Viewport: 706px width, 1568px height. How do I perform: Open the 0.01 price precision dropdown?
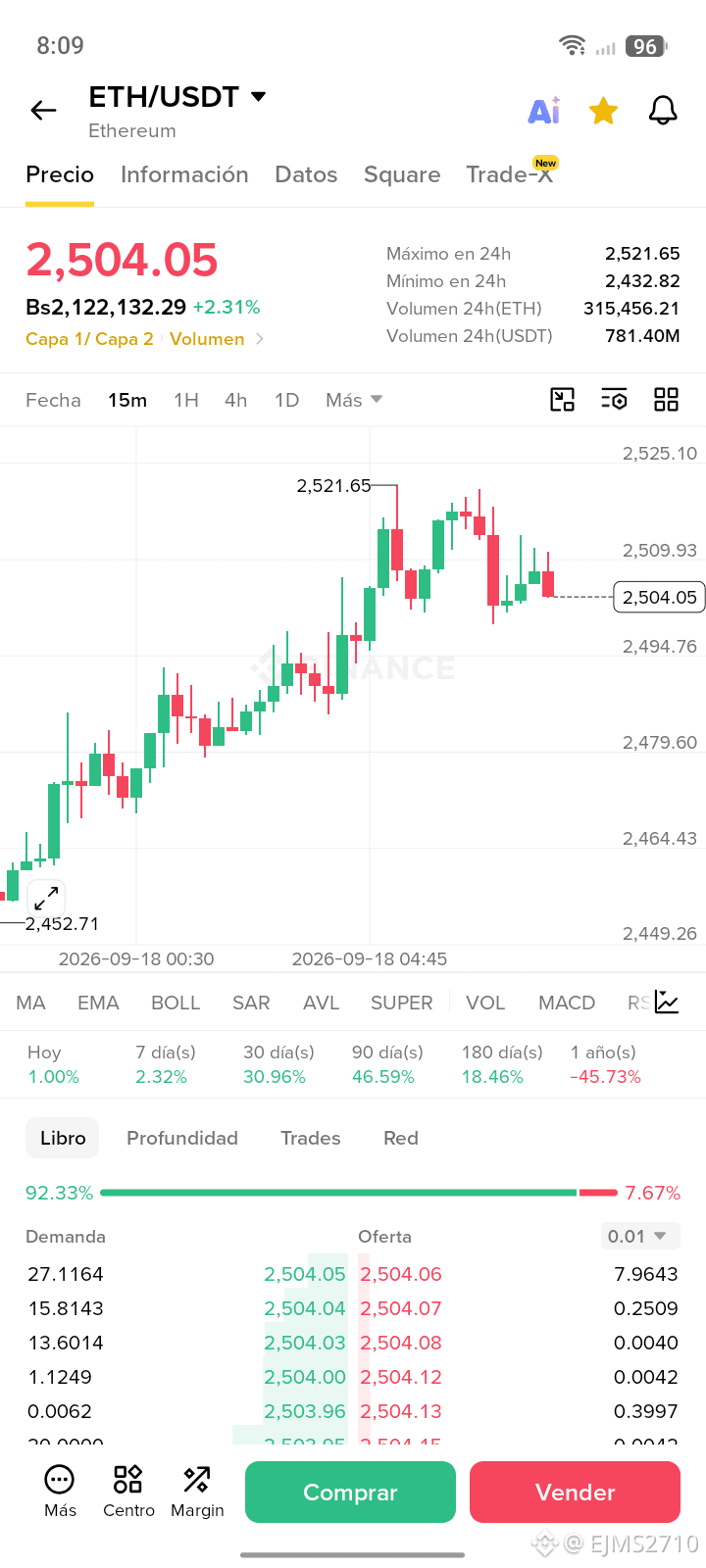640,1236
